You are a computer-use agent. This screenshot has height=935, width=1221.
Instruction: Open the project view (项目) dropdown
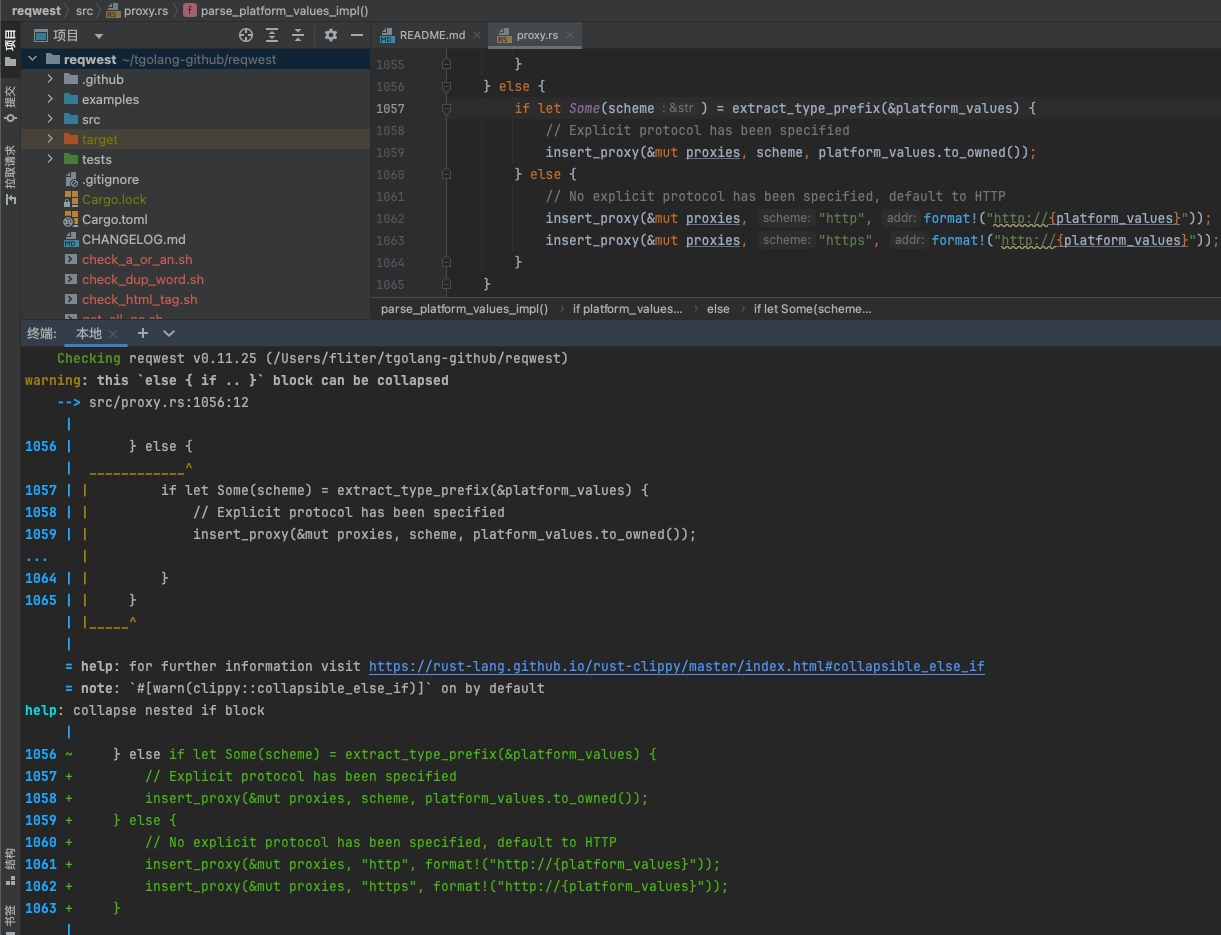tap(99, 35)
